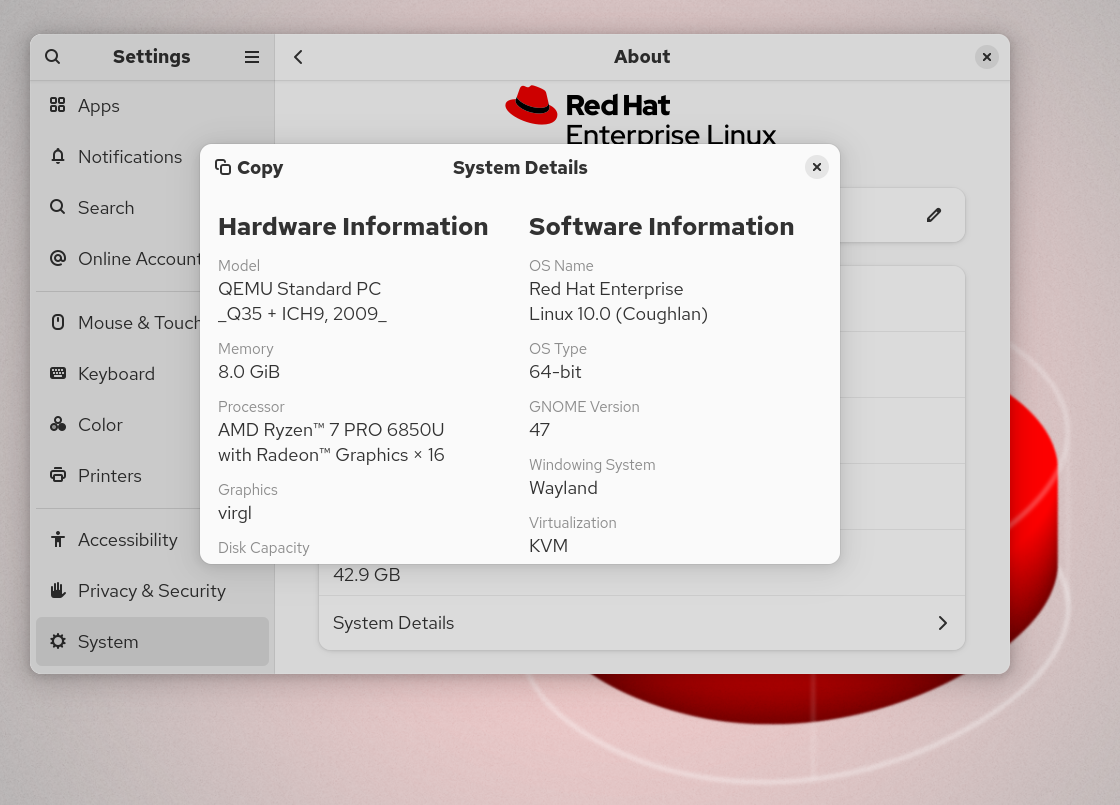Click the Mouse icon in sidebar
Image resolution: width=1120 pixels, height=805 pixels.
coord(58,322)
